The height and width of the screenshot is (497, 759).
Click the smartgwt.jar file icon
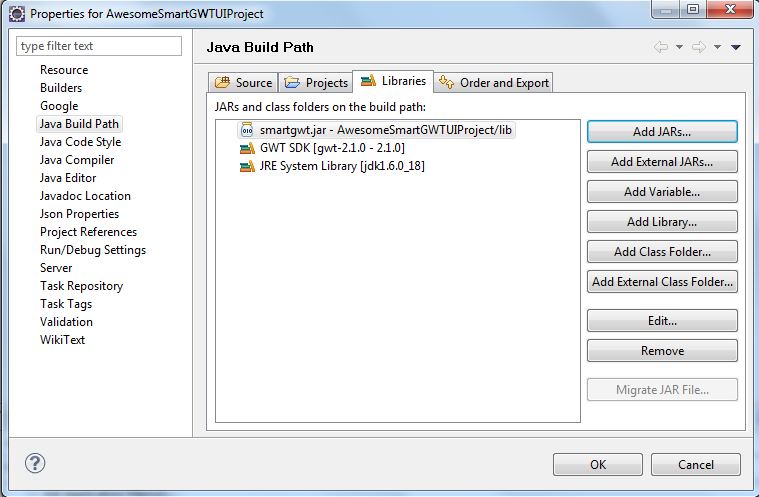247,130
